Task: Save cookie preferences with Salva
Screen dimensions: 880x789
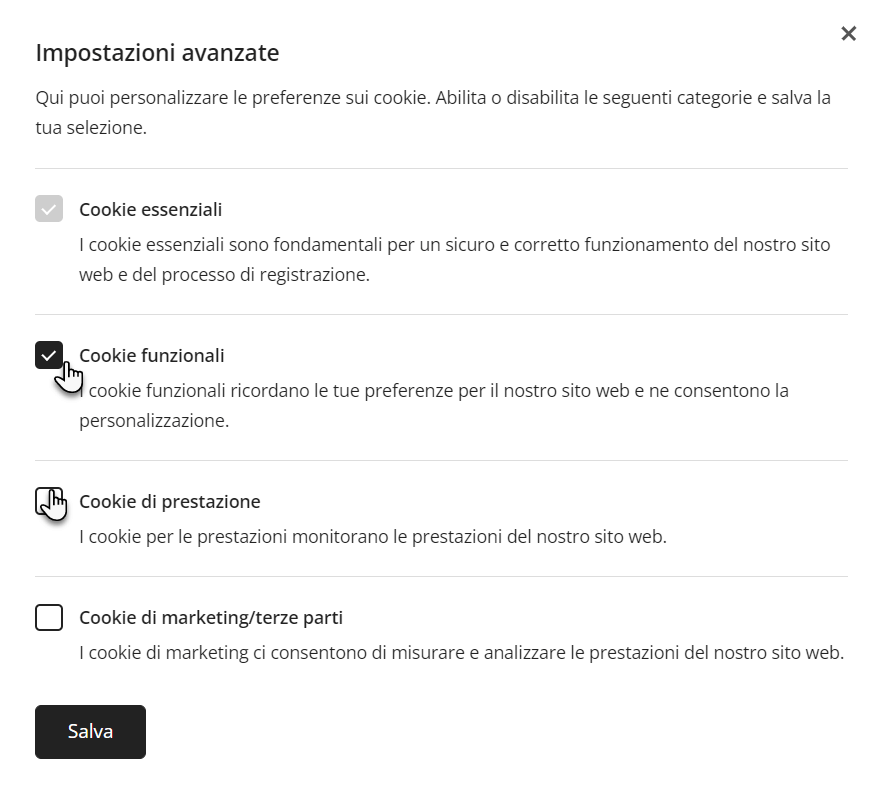Action: point(90,732)
